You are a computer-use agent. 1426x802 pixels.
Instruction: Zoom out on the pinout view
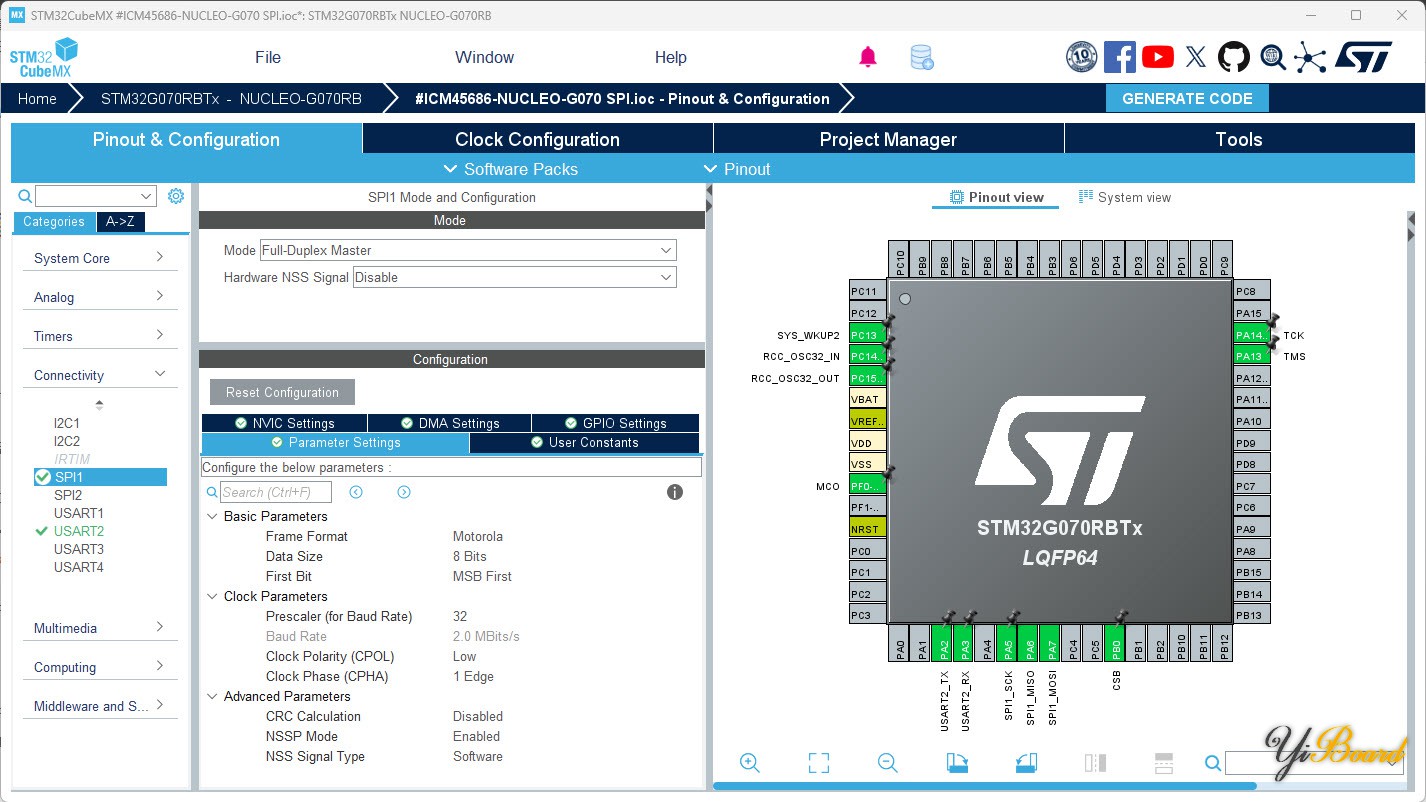888,763
